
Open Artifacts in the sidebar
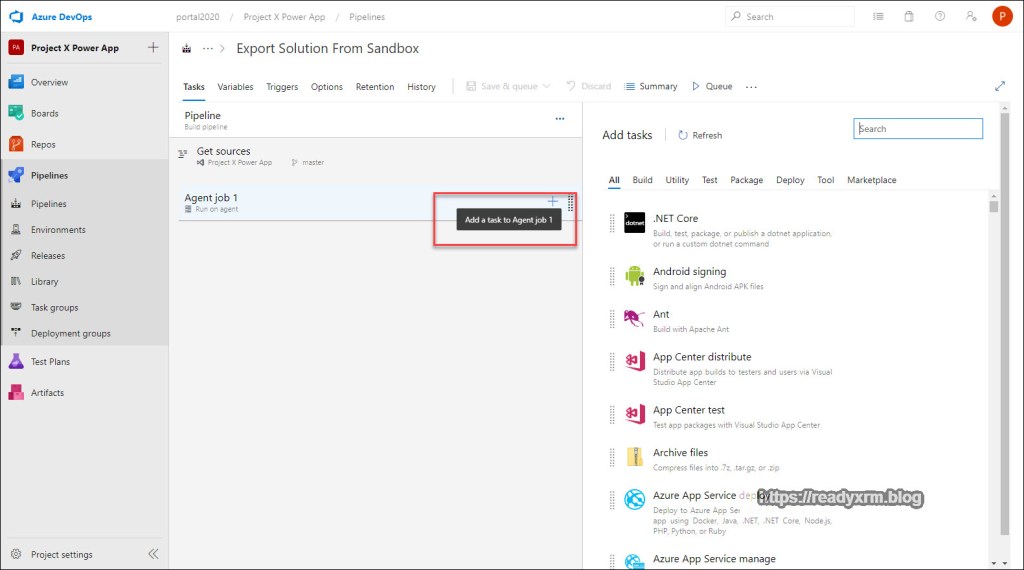tap(47, 392)
